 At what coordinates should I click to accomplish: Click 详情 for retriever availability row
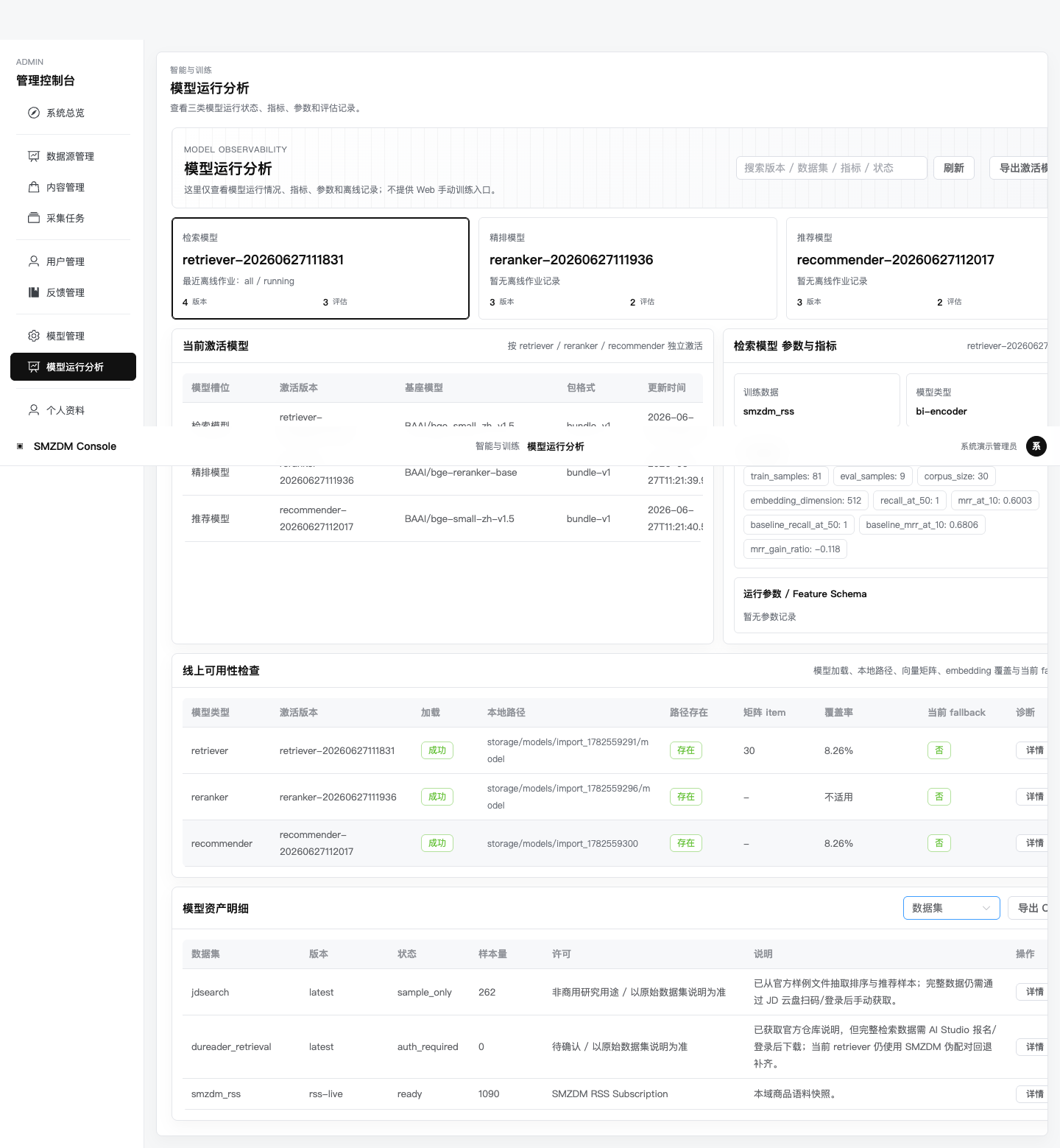pos(1033,750)
